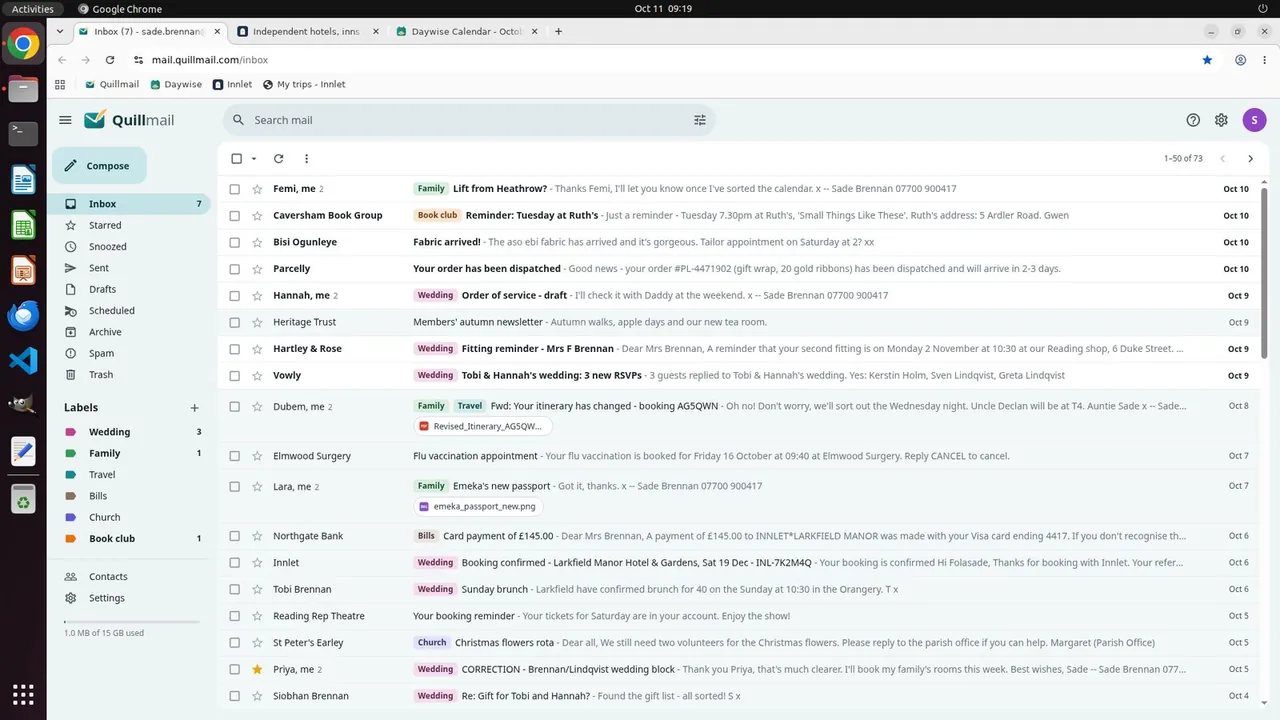Open the Scheduled folder
Viewport: 1280px width, 720px height.
click(x=130, y=311)
